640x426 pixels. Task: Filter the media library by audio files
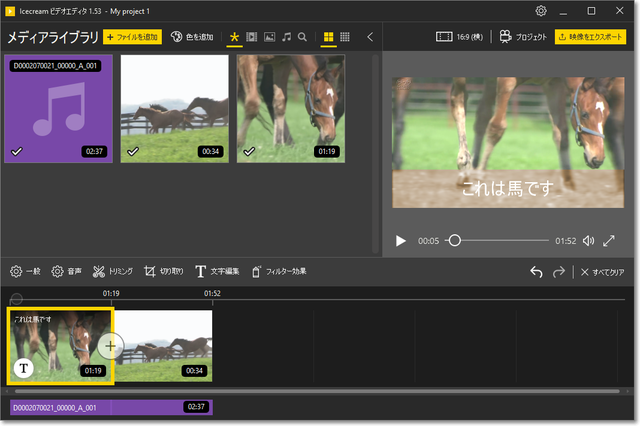coord(286,37)
